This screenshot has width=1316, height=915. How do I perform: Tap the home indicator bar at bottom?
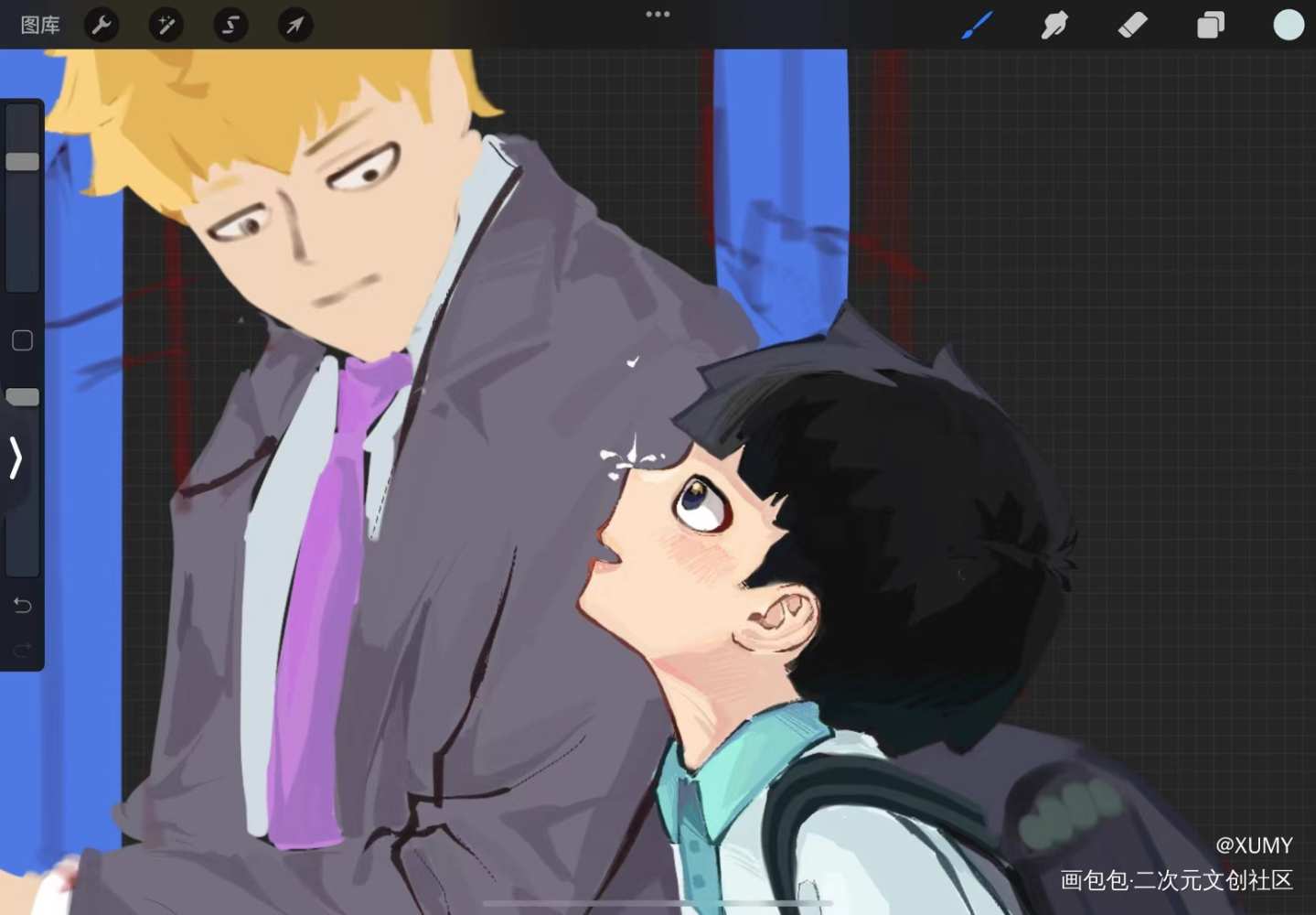coord(658,903)
